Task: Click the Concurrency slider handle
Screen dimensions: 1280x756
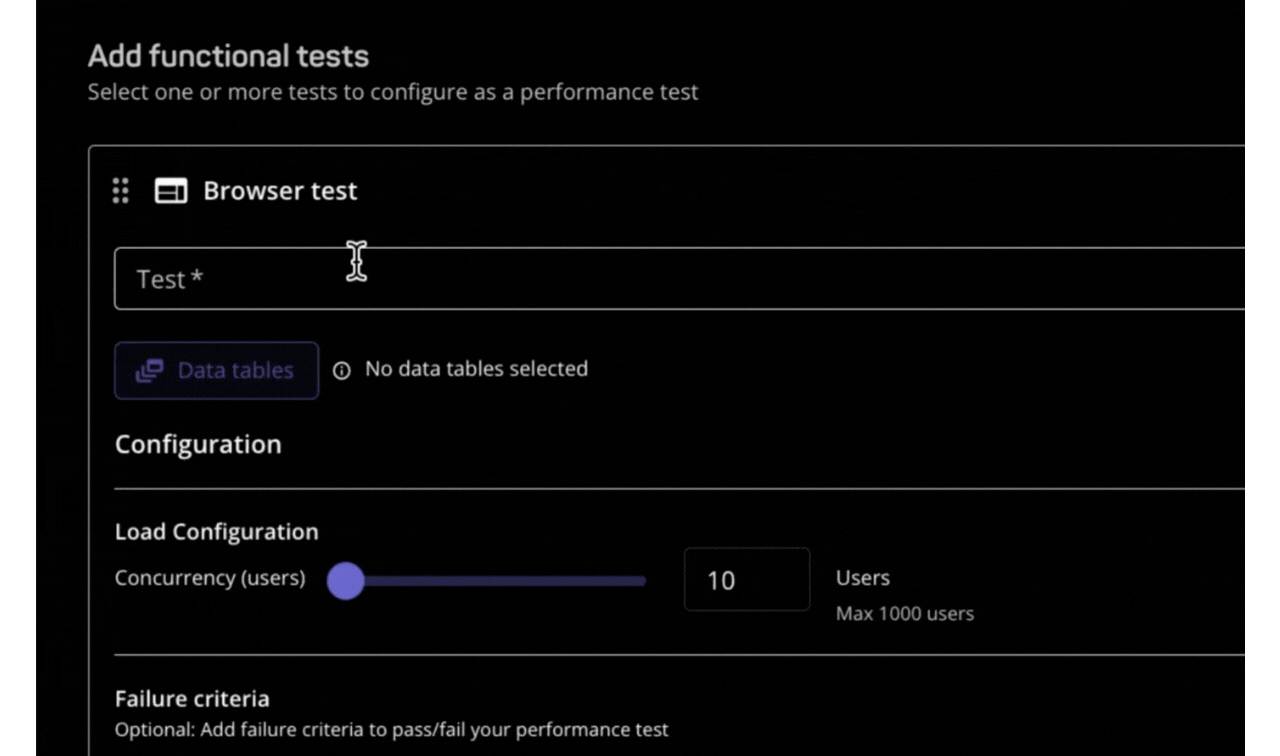Action: click(x=345, y=580)
